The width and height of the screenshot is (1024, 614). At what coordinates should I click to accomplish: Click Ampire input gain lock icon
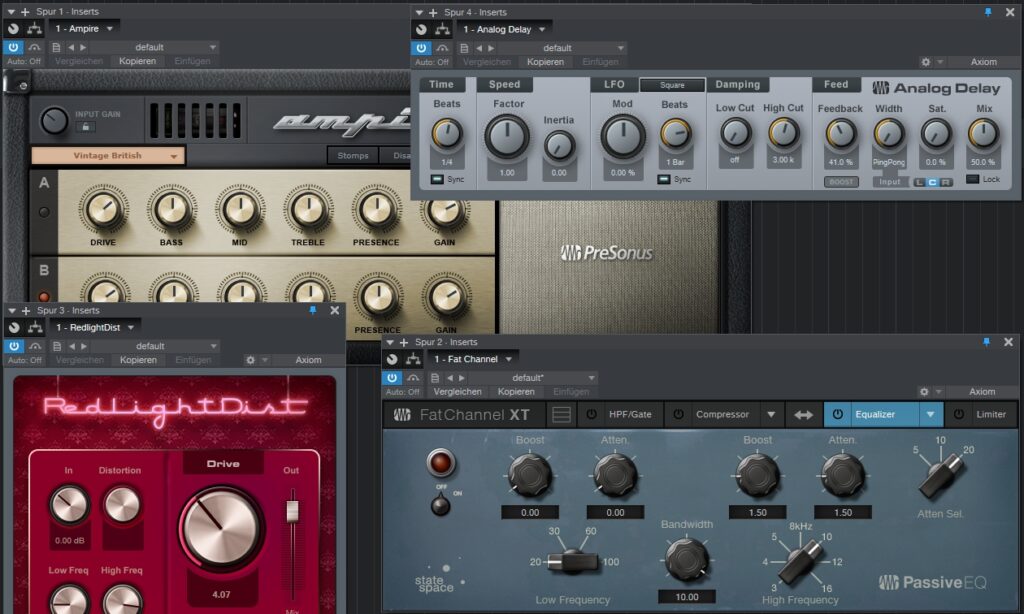86,127
